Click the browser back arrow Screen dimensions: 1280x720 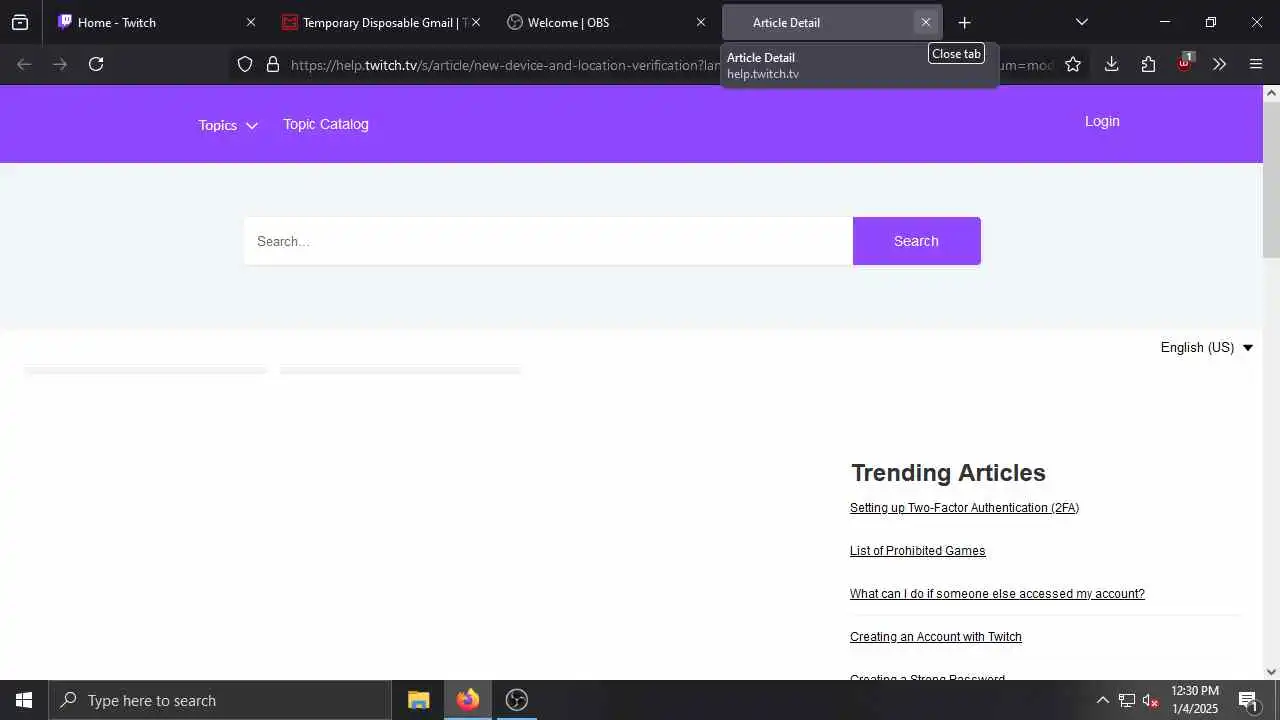[x=24, y=64]
